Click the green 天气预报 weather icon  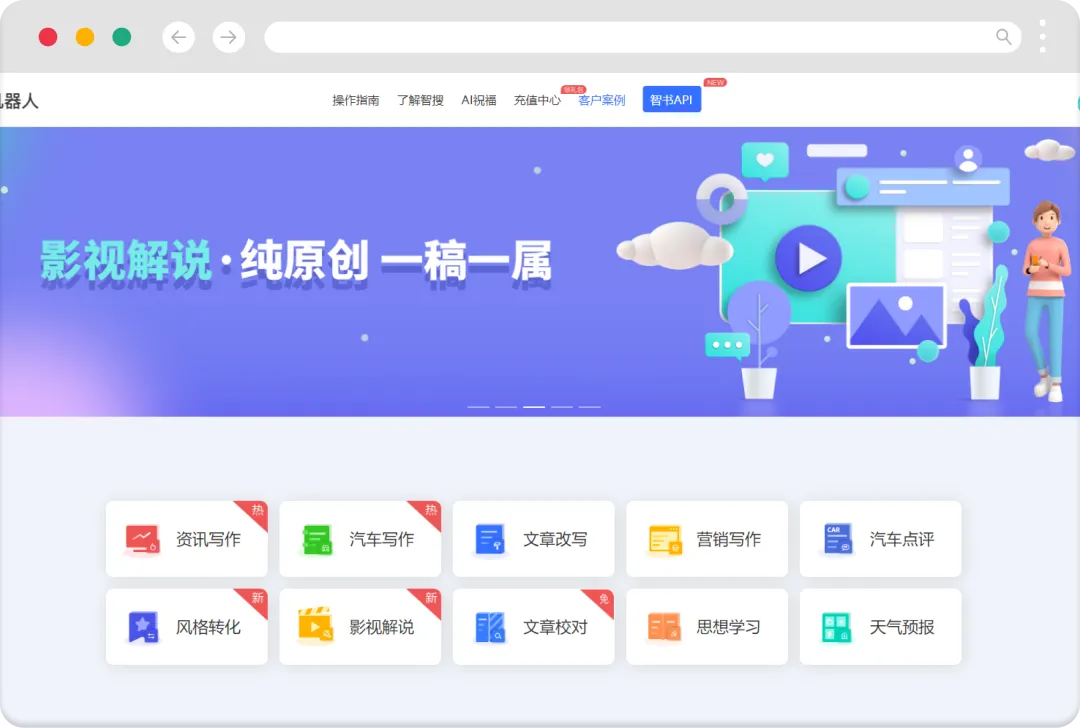point(837,628)
